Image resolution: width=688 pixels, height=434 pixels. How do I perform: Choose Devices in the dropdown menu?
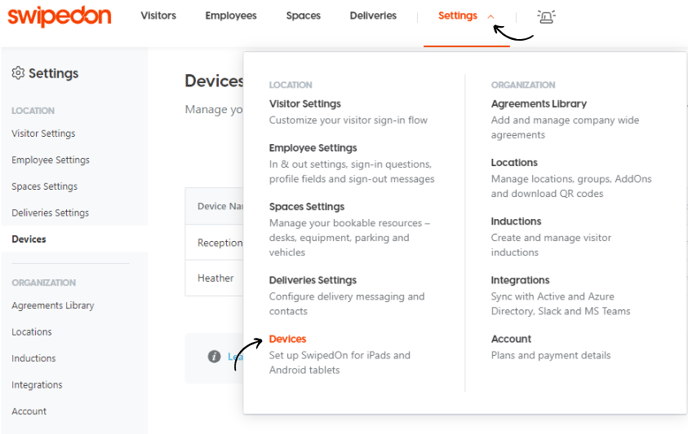point(287,339)
